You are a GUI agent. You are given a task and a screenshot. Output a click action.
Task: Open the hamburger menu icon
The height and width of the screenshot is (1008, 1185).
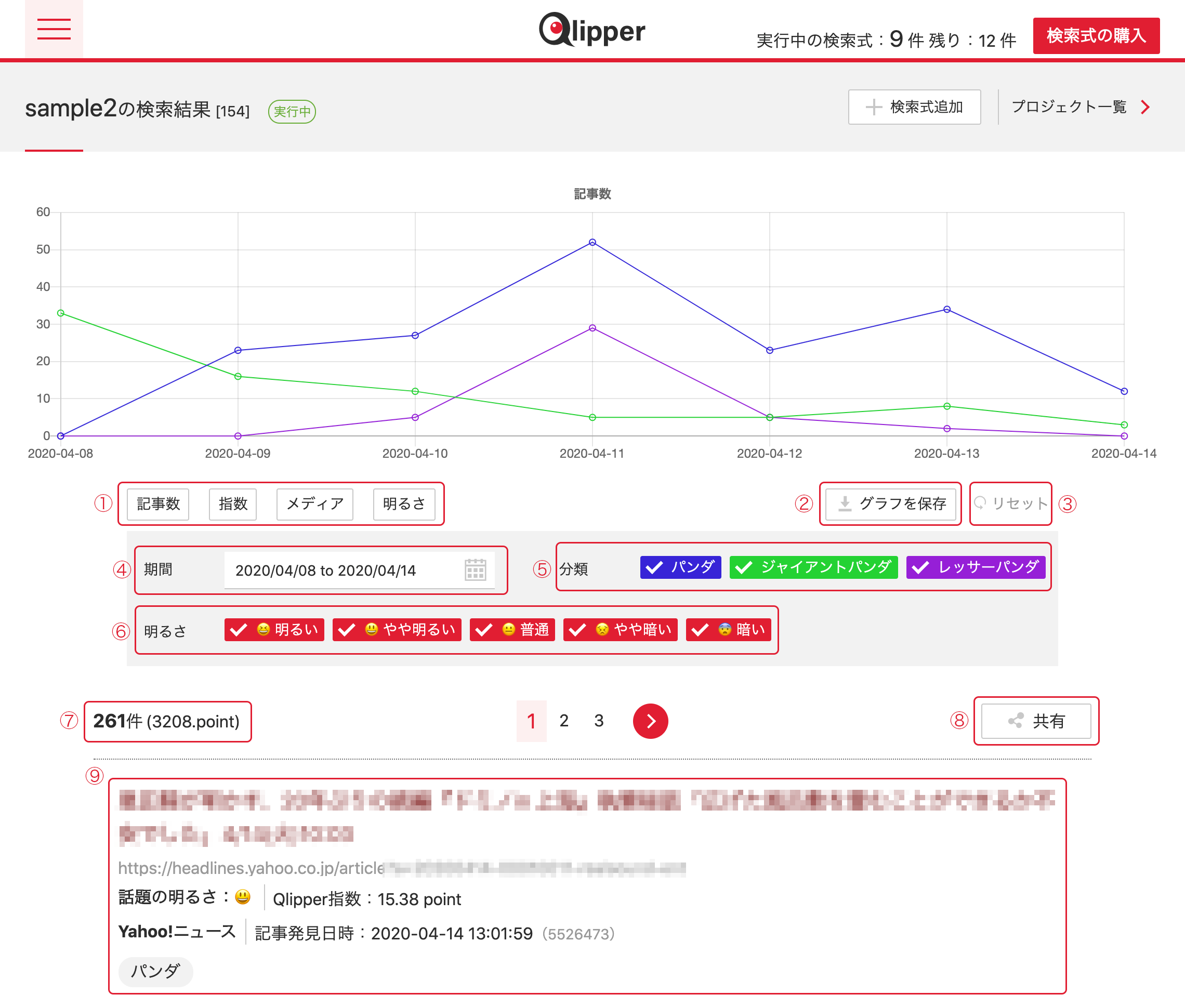tap(54, 29)
